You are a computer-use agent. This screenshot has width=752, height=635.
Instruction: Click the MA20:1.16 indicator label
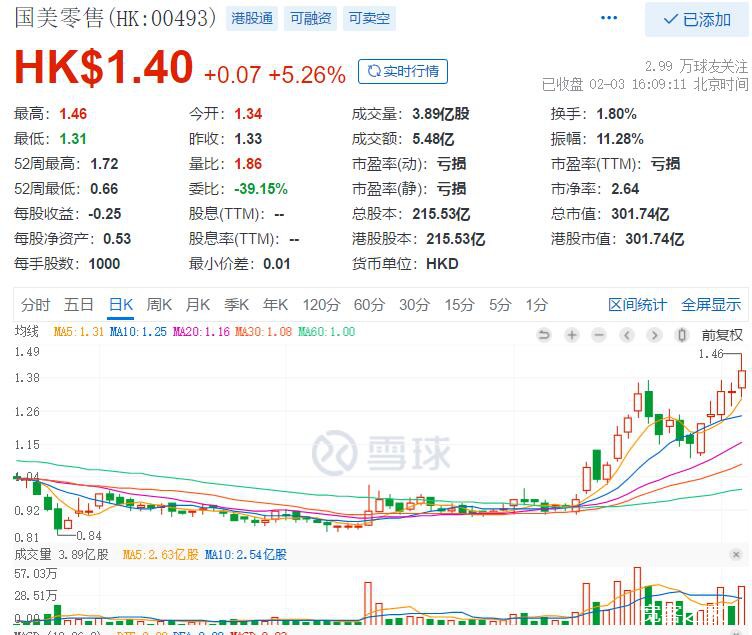pyautogui.click(x=201, y=331)
